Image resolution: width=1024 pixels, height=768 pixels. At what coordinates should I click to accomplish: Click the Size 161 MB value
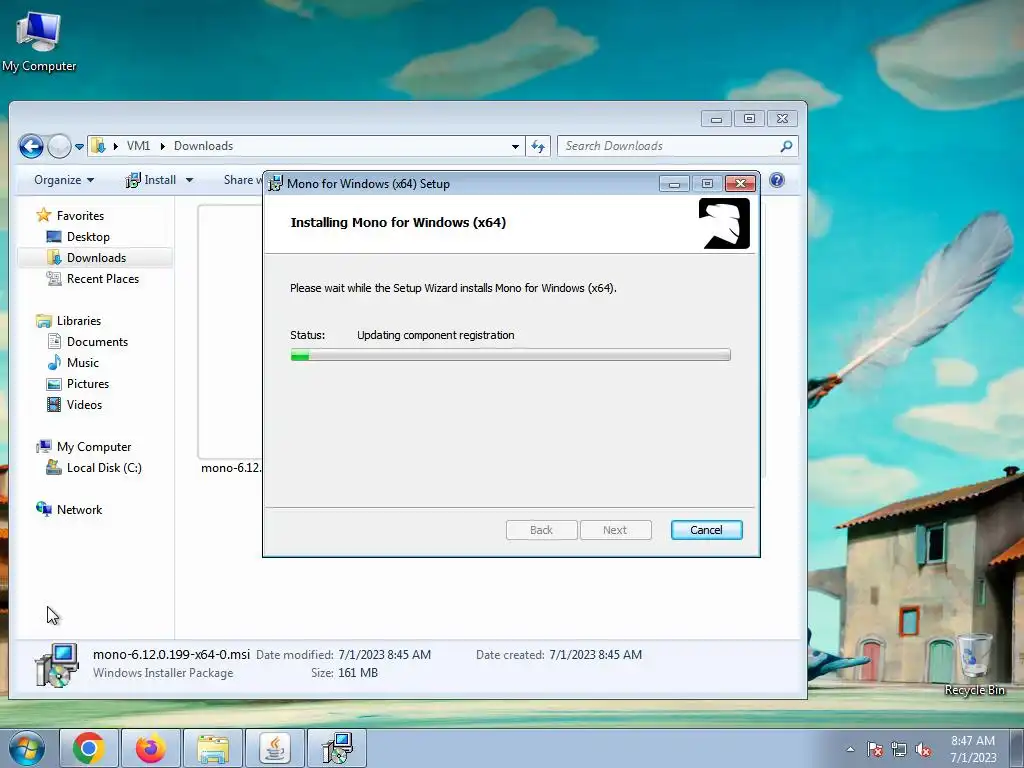coord(358,673)
